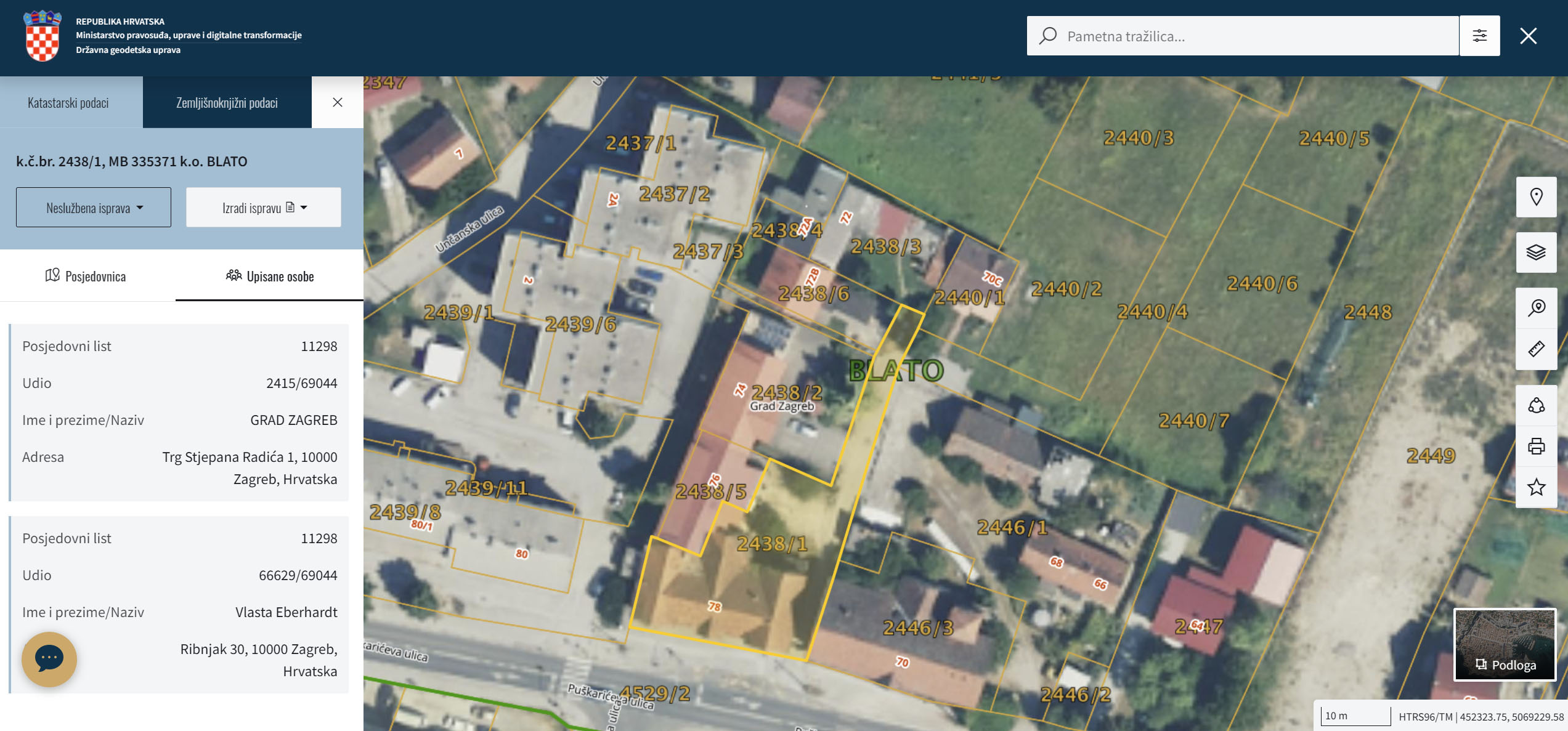Open the chat support bubble
Viewport: 1568px width, 731px height.
(x=49, y=659)
